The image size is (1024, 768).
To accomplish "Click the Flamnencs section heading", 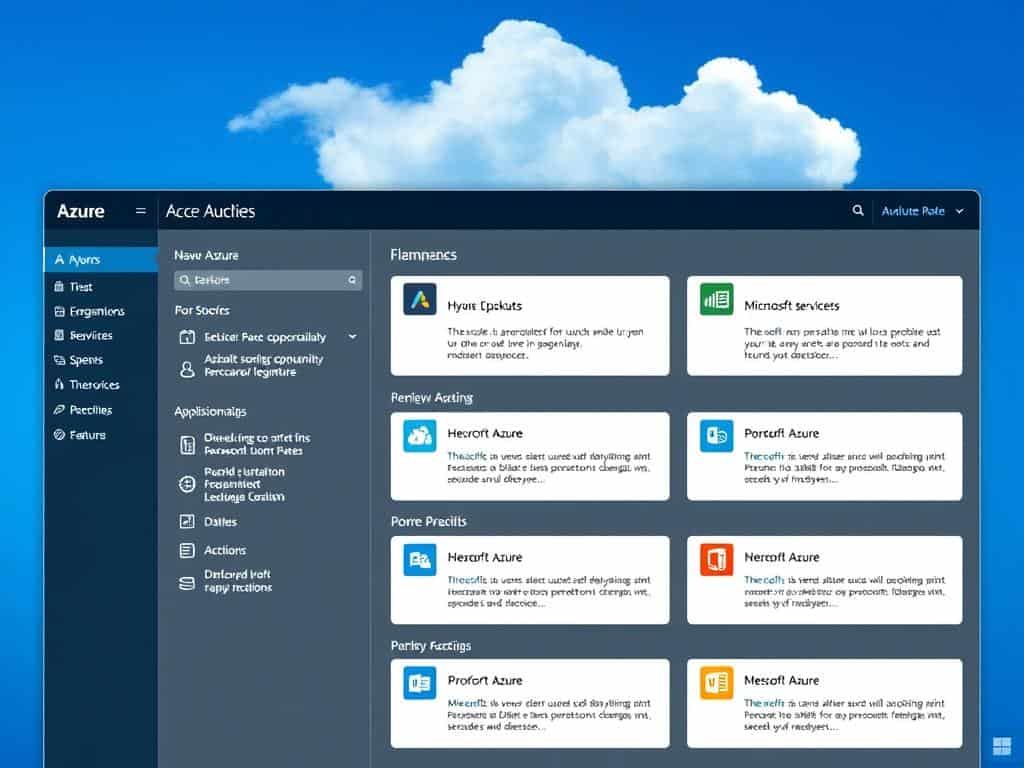I will coord(423,255).
